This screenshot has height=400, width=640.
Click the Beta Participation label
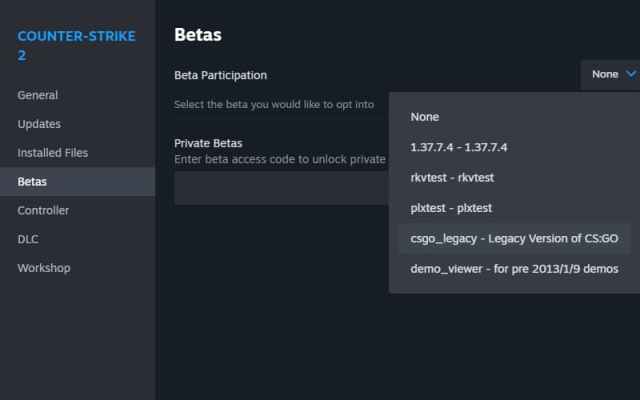point(220,75)
